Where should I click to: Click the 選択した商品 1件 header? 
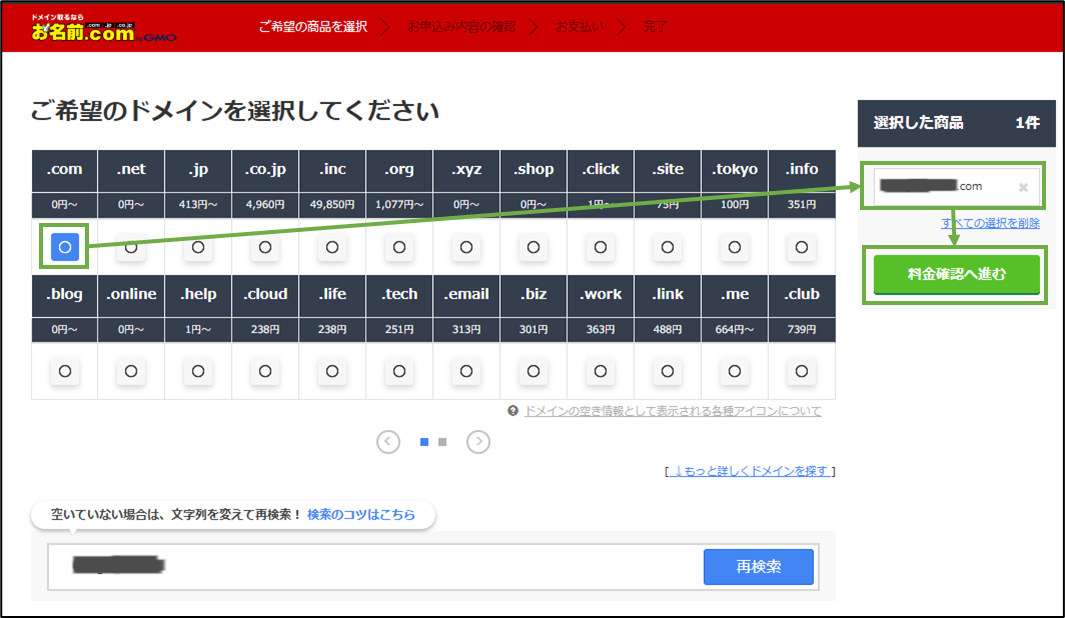(x=956, y=123)
